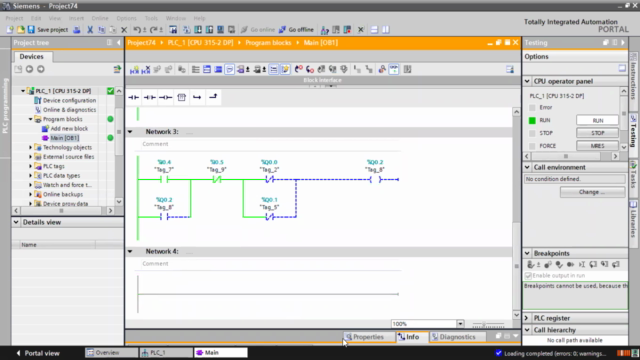
Task: Click the Undo arrow icon
Action: click(137, 29)
